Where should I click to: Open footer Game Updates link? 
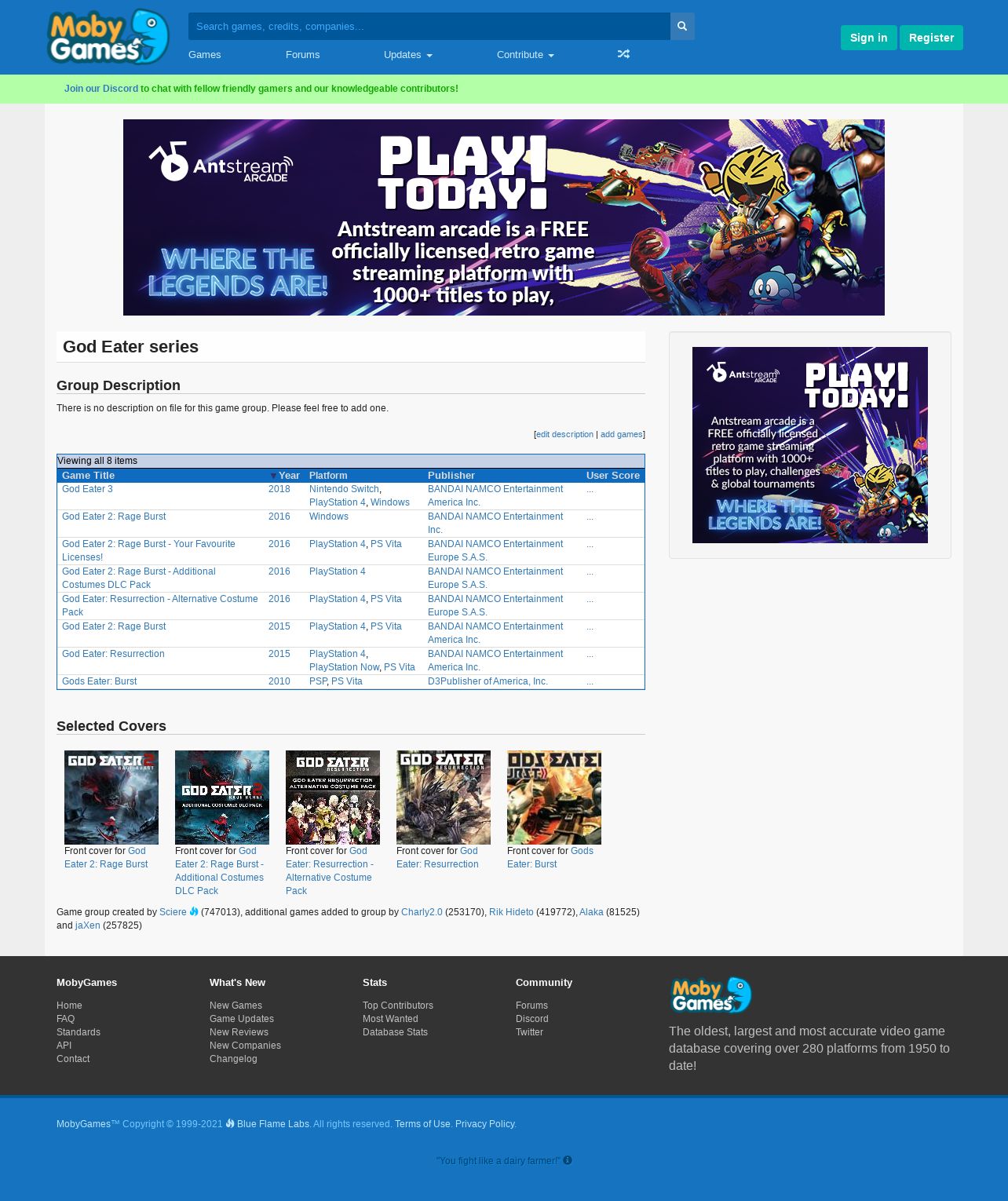pos(242,1019)
